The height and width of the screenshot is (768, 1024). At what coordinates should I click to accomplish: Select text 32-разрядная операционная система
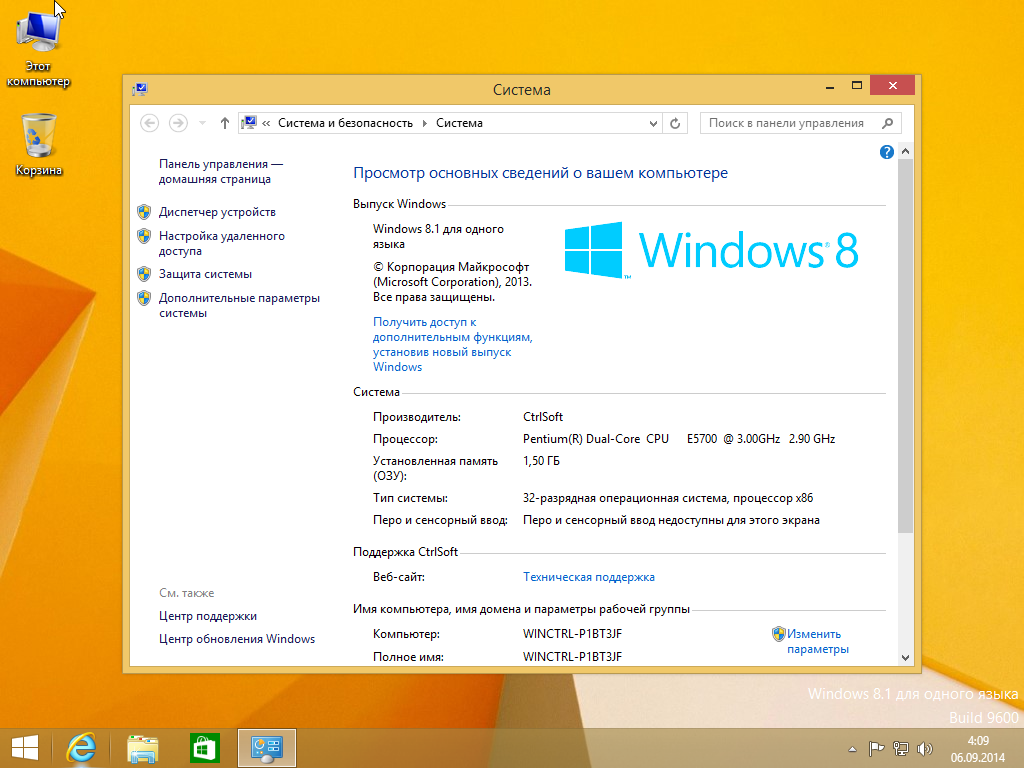(x=625, y=498)
